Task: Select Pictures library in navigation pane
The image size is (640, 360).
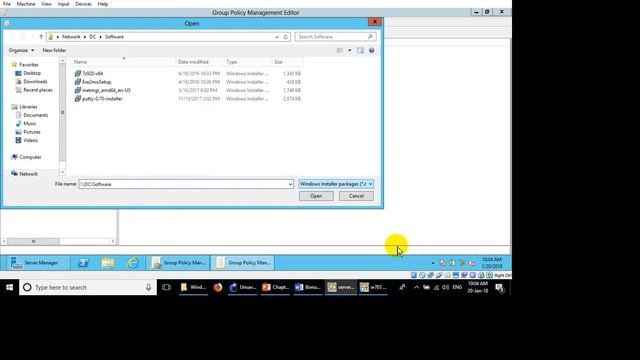Action: (x=32, y=132)
